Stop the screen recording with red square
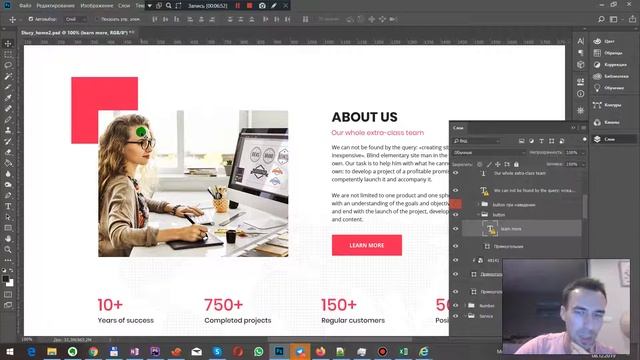Viewport: 640px width, 360px height. (x=249, y=6)
